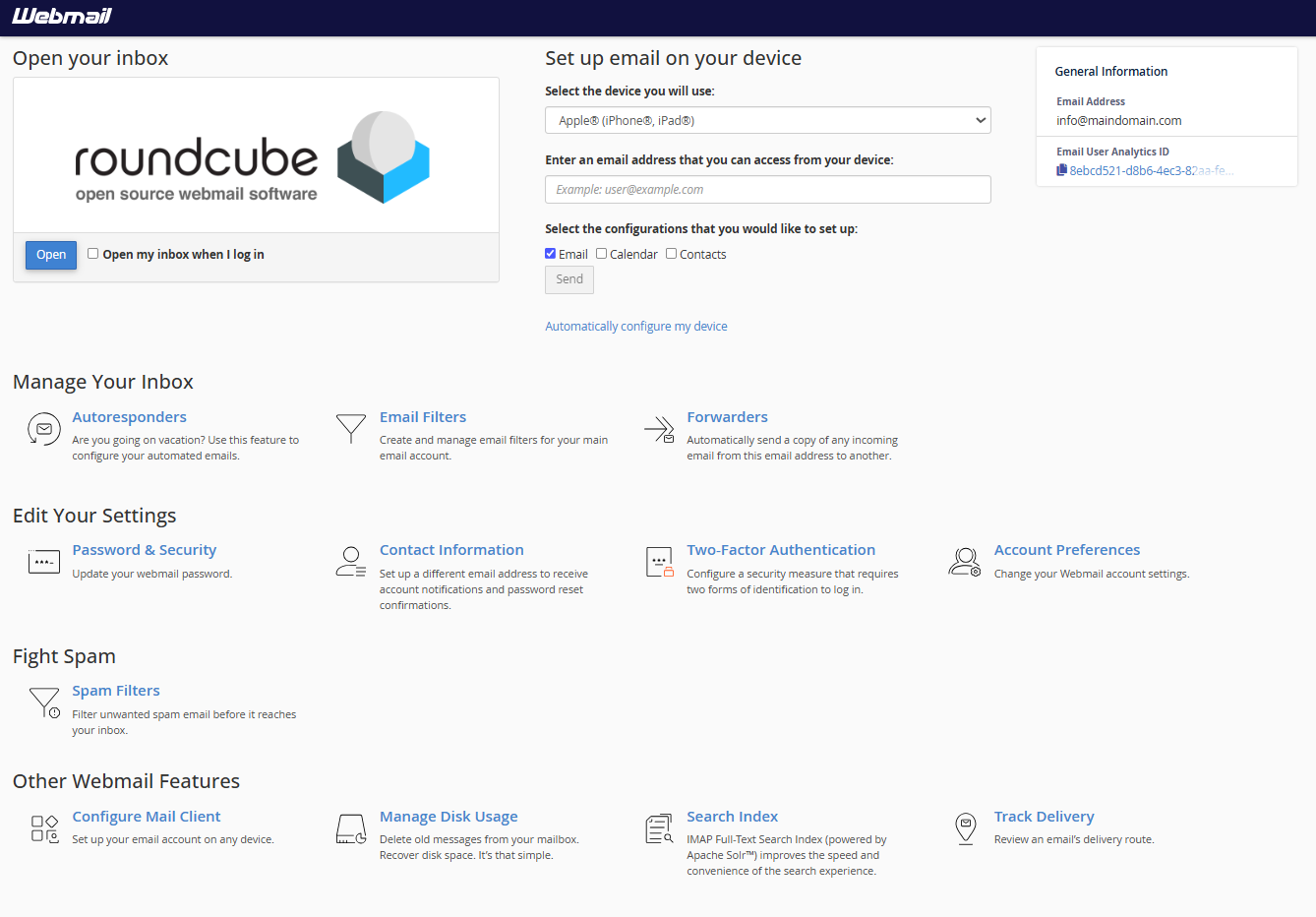Click the Configure Mail Client icon

pos(44,828)
